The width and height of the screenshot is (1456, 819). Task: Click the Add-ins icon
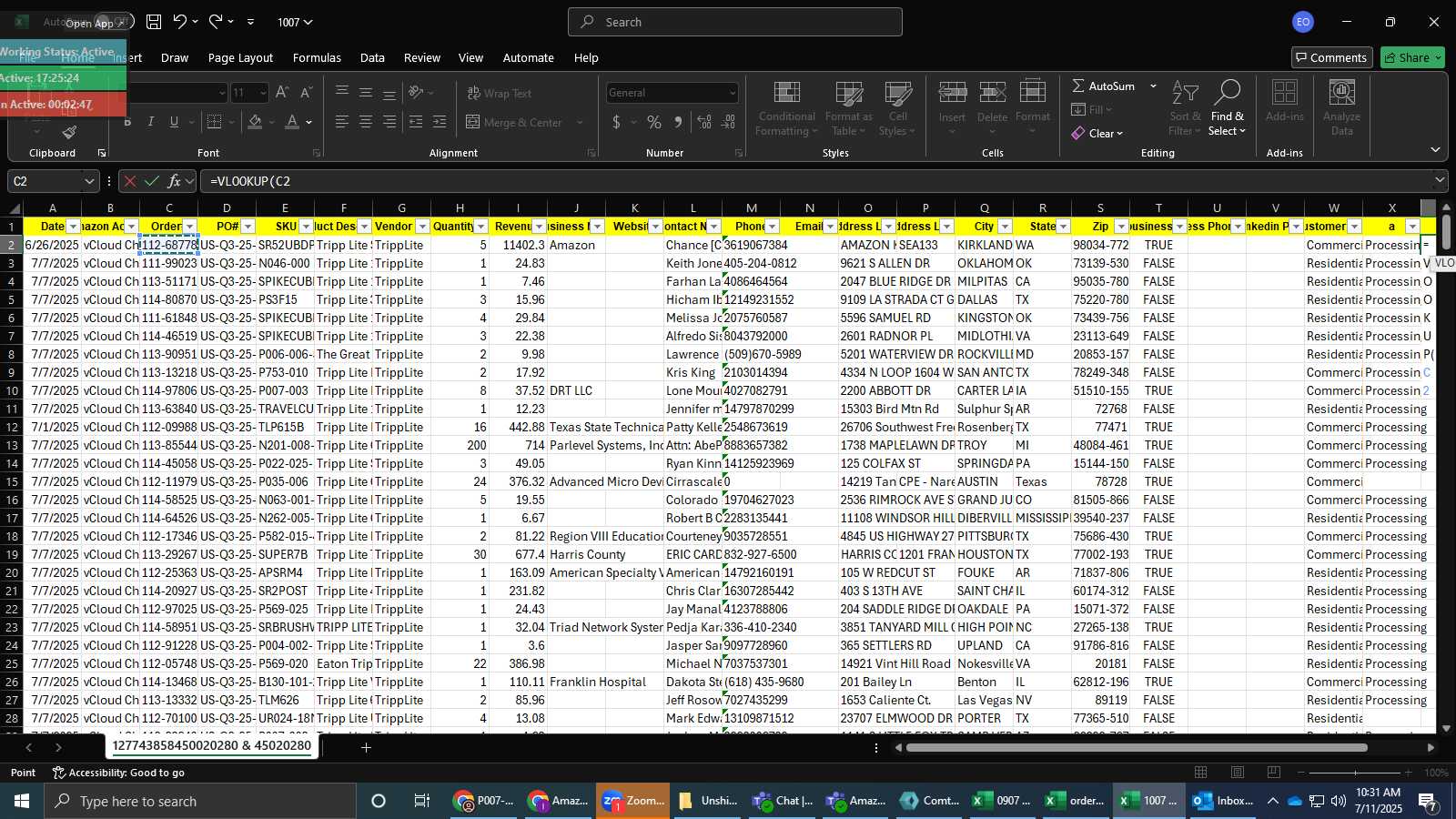click(x=1284, y=101)
